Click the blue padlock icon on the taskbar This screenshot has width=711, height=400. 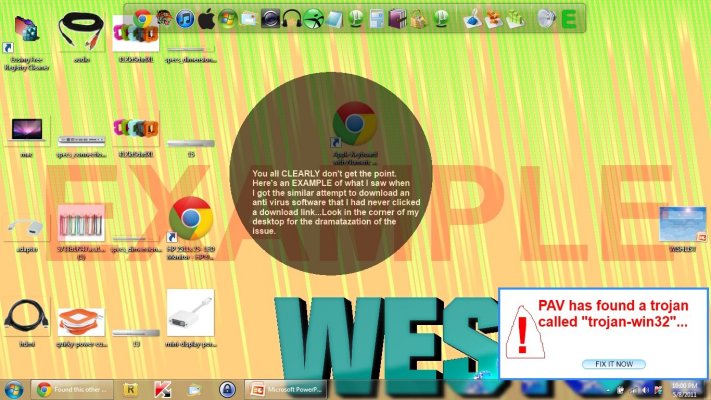tap(227, 390)
